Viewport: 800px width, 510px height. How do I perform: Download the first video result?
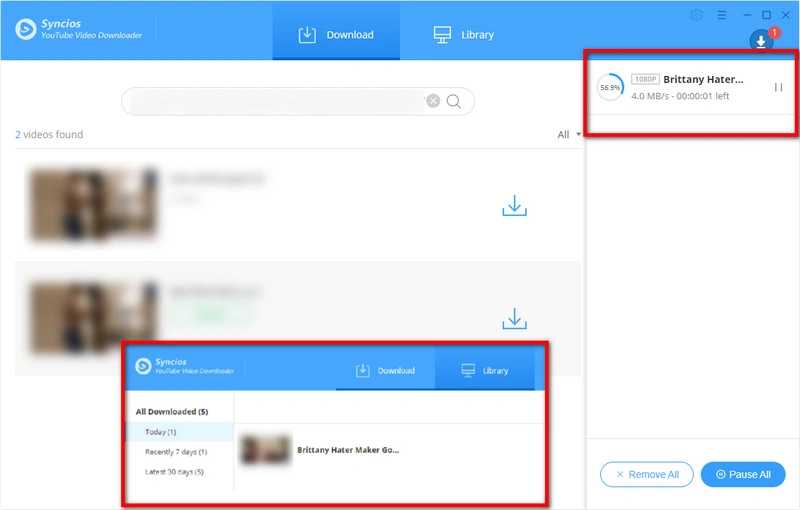click(x=514, y=206)
